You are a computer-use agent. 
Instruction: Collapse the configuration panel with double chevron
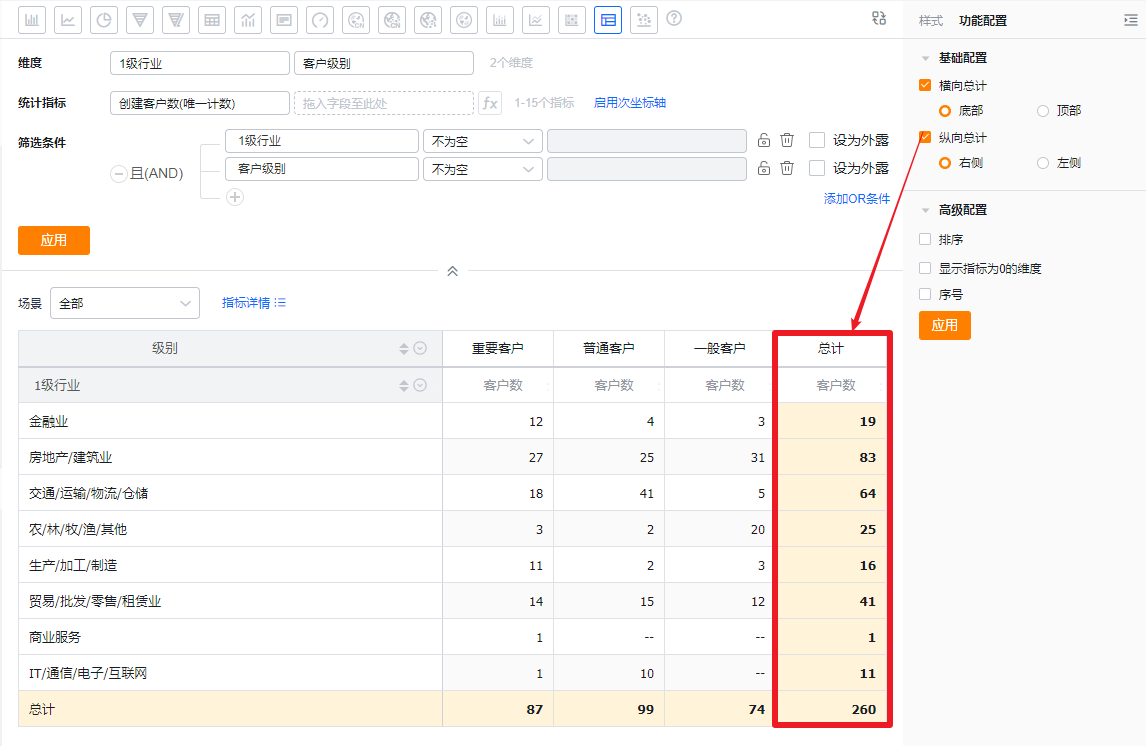pos(452,271)
